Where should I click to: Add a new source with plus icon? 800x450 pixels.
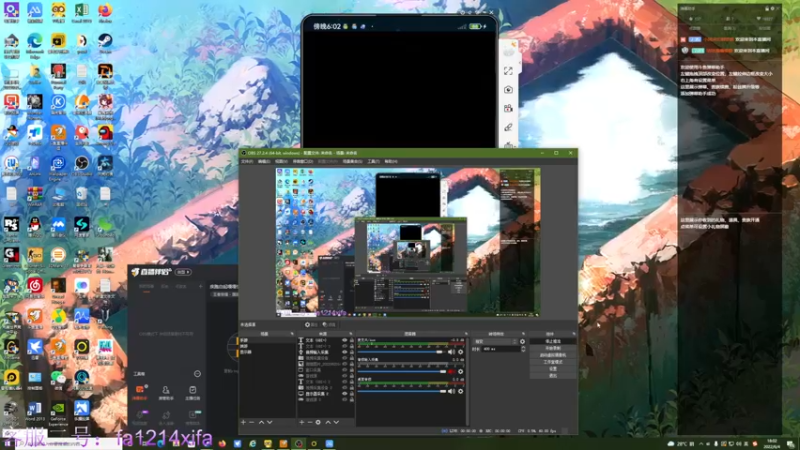pos(302,422)
